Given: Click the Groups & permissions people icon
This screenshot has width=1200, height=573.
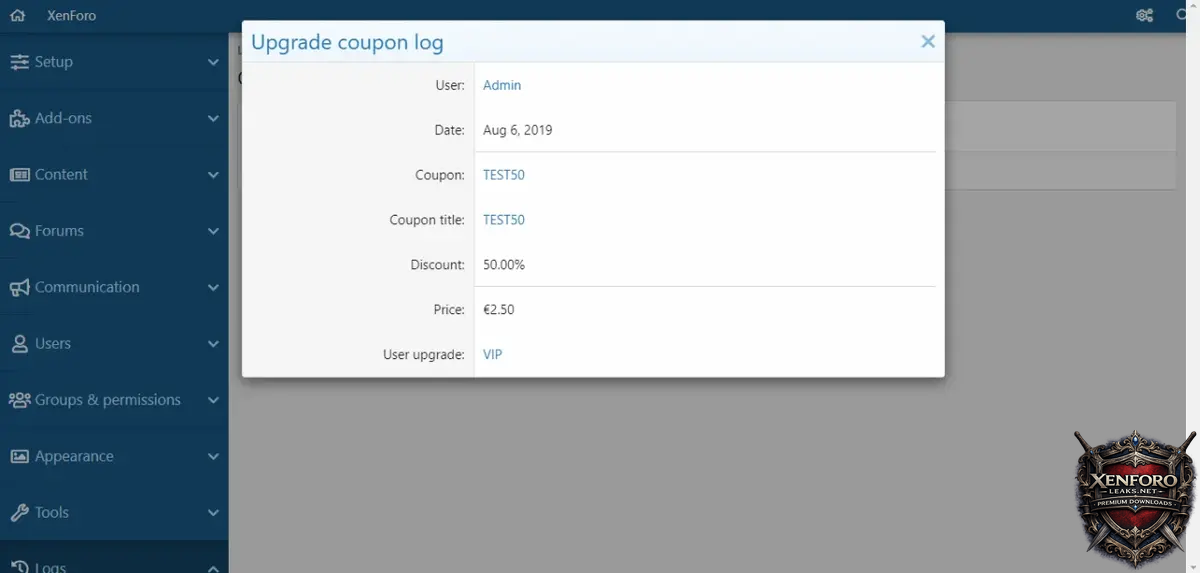Looking at the screenshot, I should click(19, 400).
